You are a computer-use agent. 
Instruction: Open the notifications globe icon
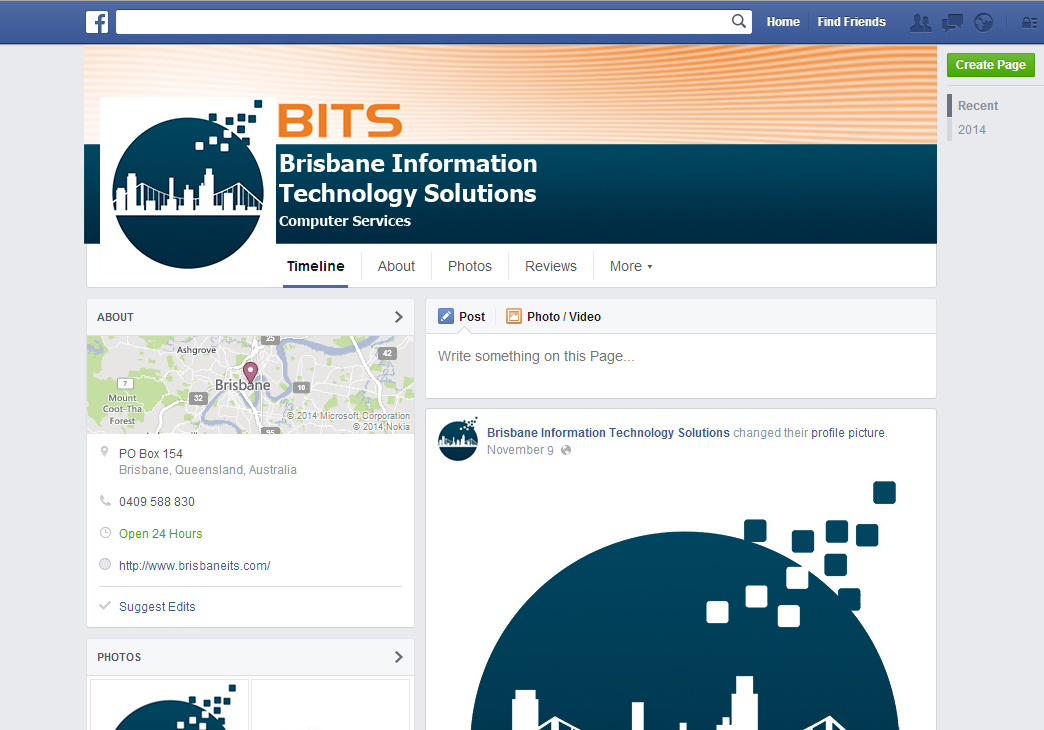983,23
